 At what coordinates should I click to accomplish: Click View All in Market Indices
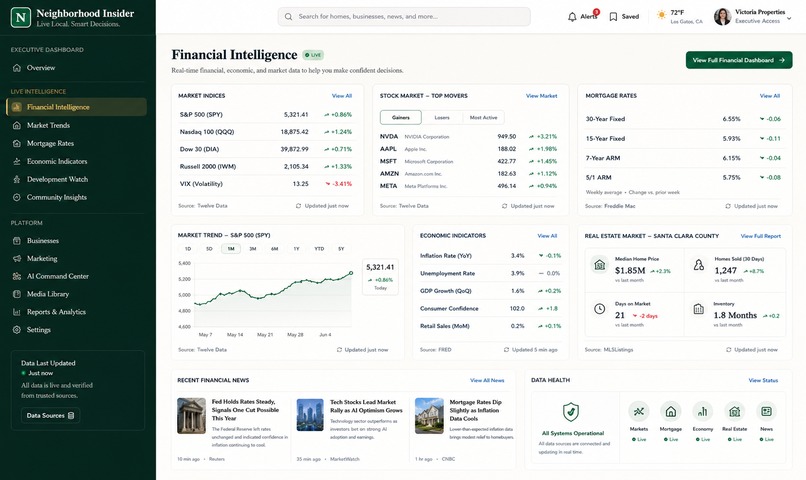(x=342, y=96)
